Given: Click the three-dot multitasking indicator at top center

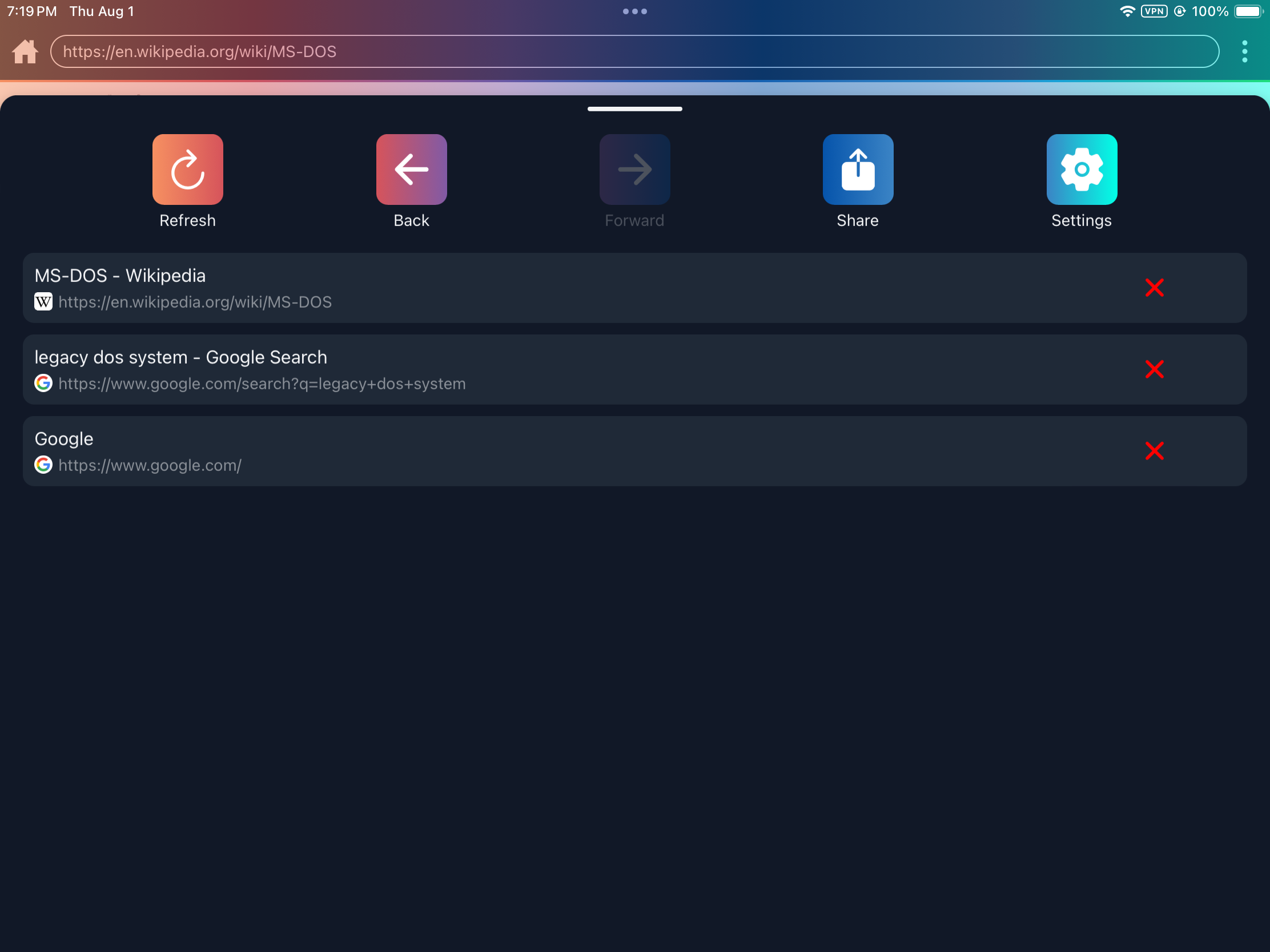Looking at the screenshot, I should point(634,11).
